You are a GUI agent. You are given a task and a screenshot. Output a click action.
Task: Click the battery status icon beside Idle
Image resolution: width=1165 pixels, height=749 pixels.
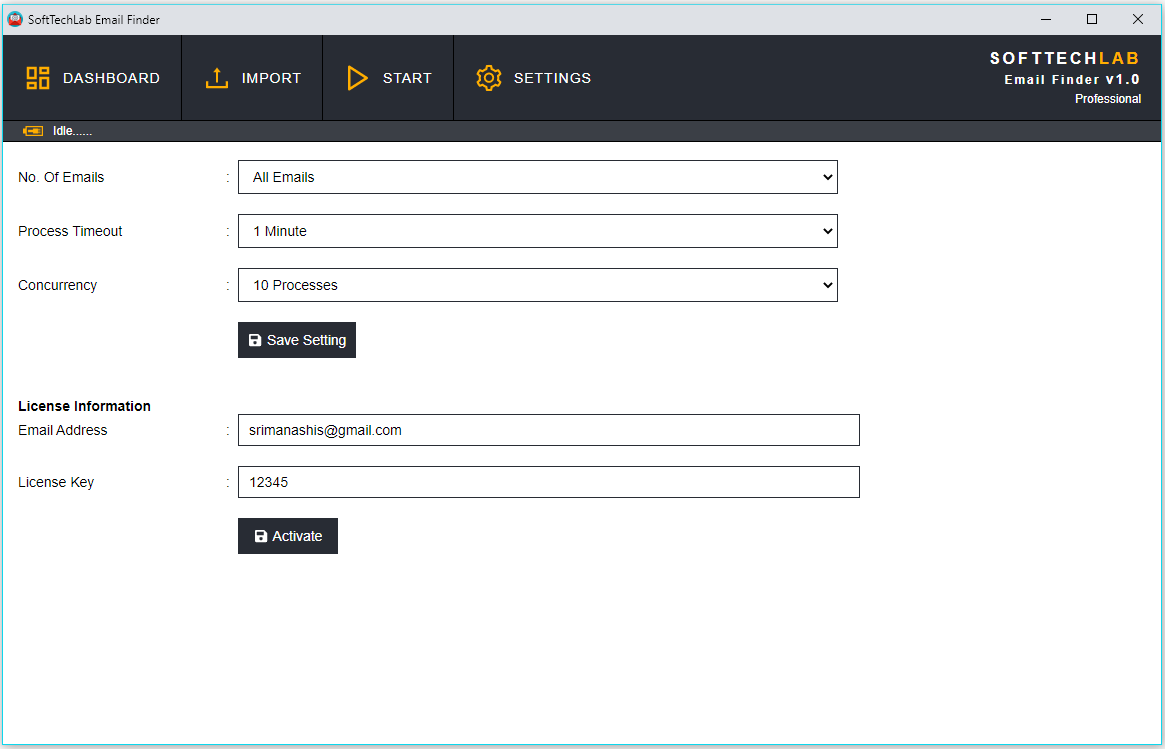(x=33, y=131)
